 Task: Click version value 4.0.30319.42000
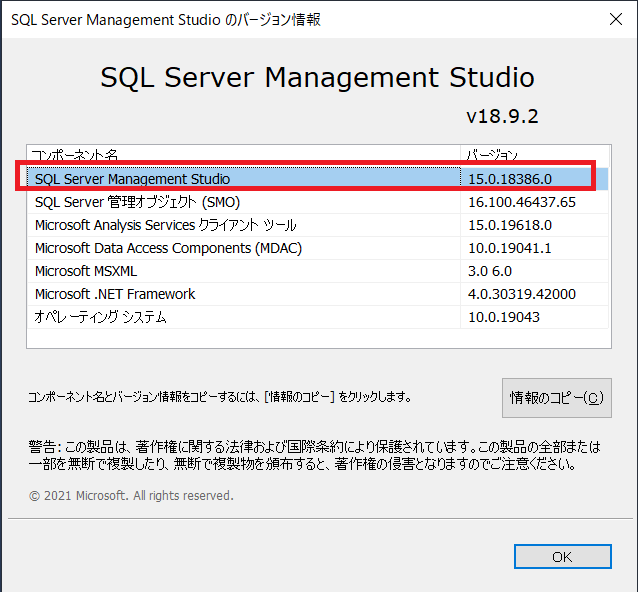tap(522, 294)
